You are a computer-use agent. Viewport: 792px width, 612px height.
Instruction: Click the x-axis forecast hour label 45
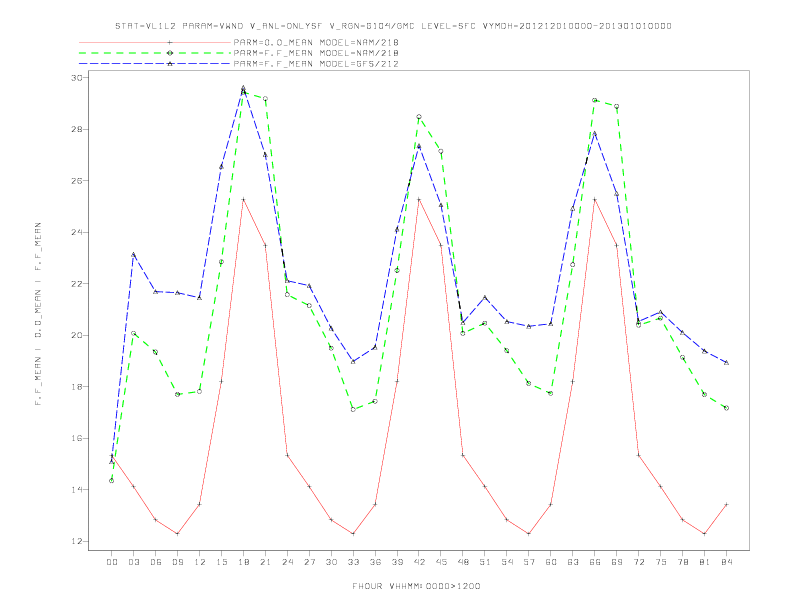point(441,562)
